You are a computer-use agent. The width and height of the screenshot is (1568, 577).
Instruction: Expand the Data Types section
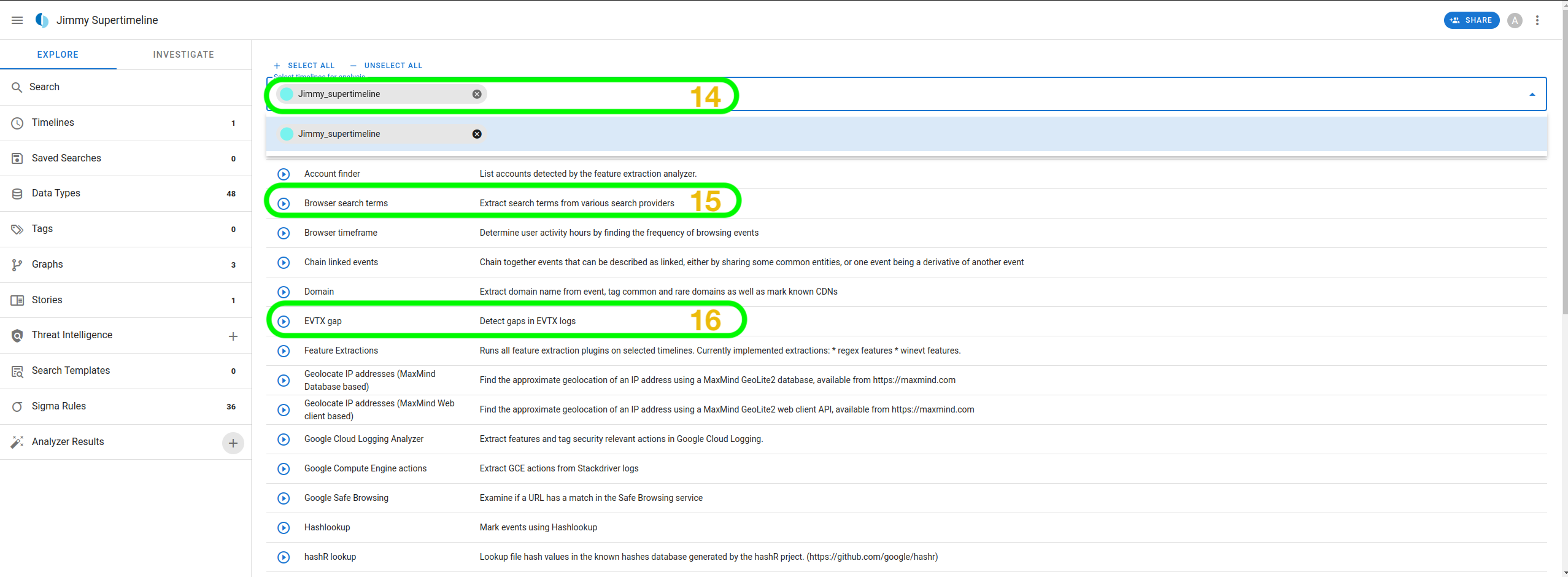(x=125, y=193)
